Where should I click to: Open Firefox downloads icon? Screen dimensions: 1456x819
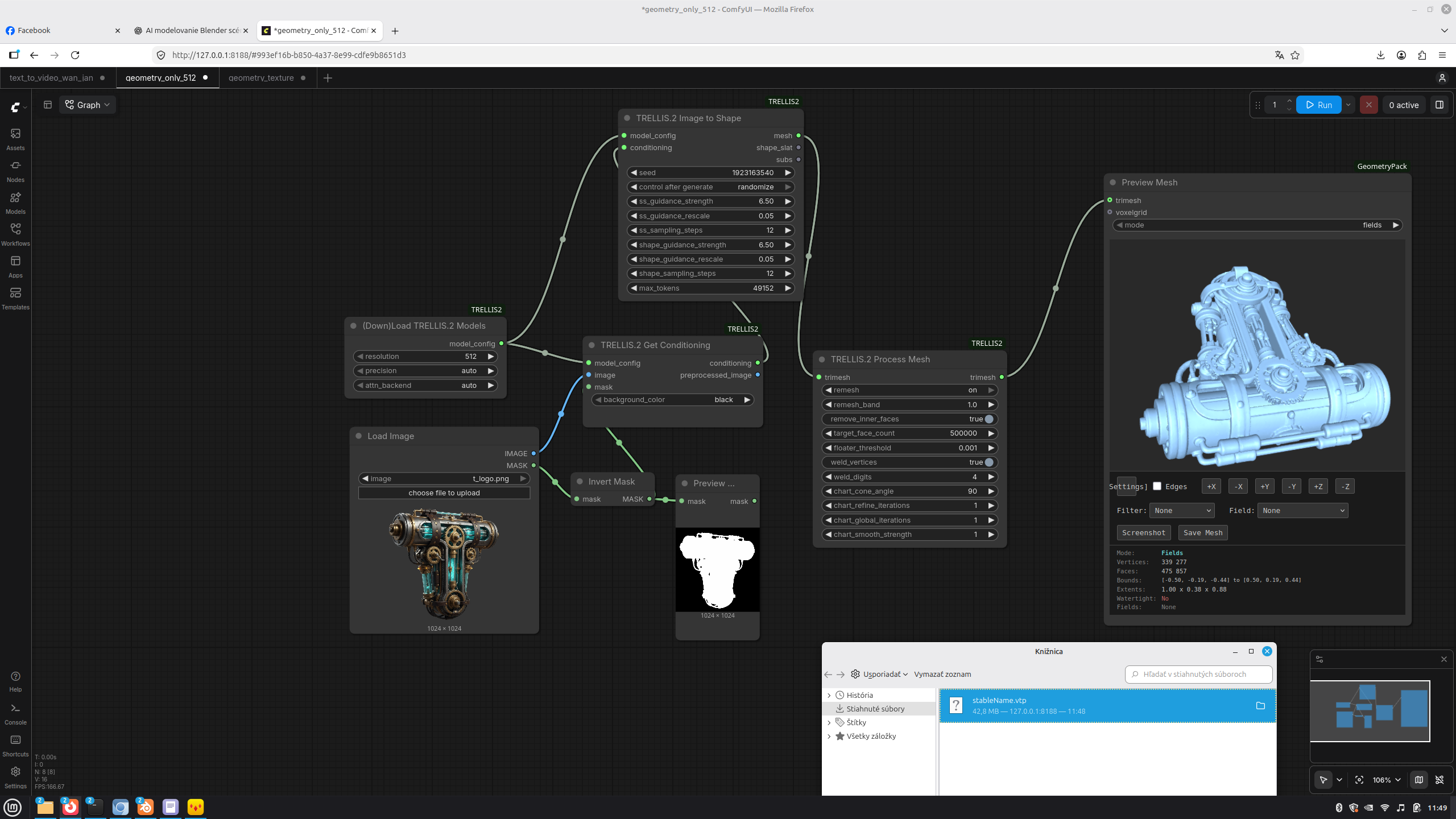tap(1380, 55)
